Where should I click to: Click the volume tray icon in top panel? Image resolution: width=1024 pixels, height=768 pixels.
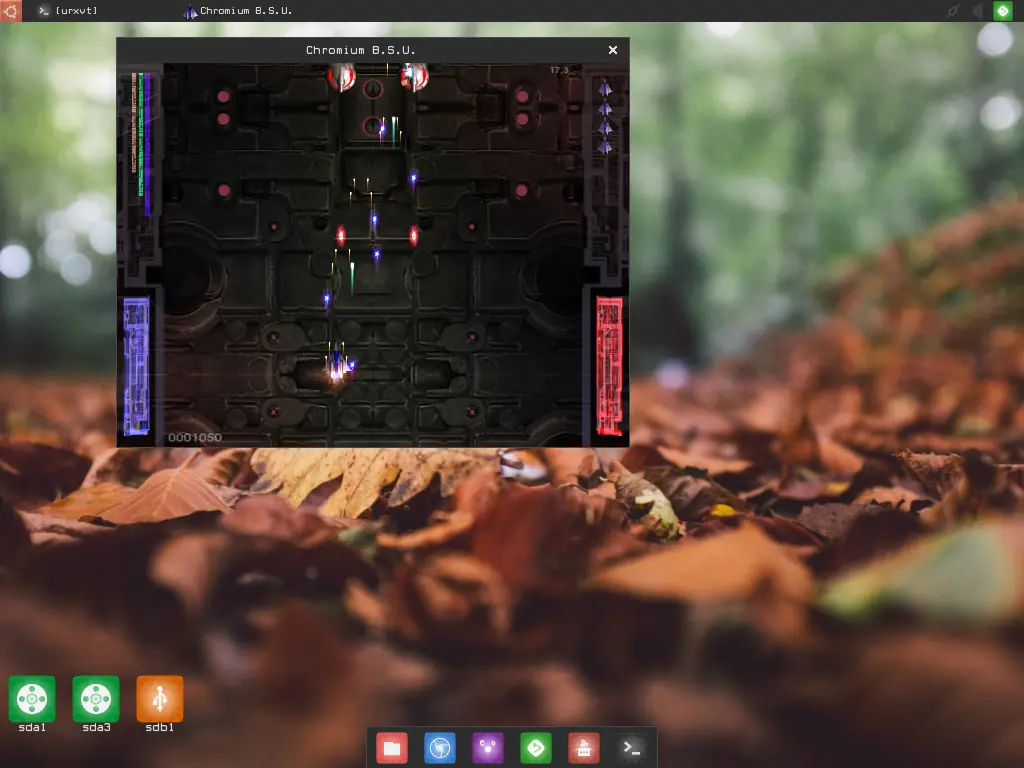pos(978,10)
